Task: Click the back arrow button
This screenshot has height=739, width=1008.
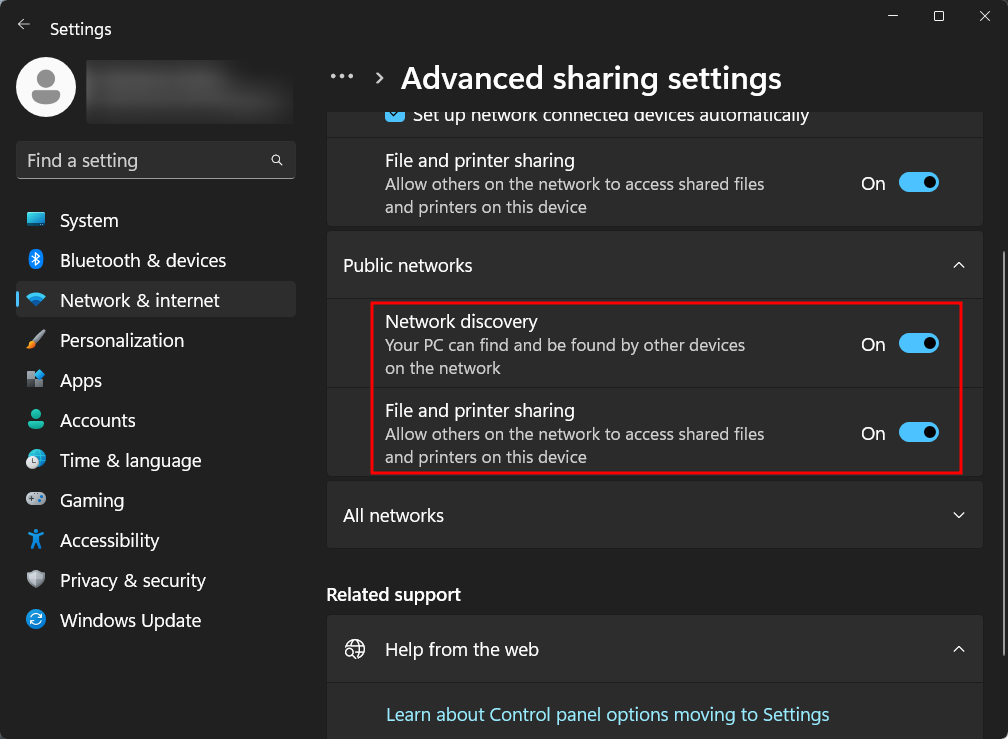Action: point(23,24)
